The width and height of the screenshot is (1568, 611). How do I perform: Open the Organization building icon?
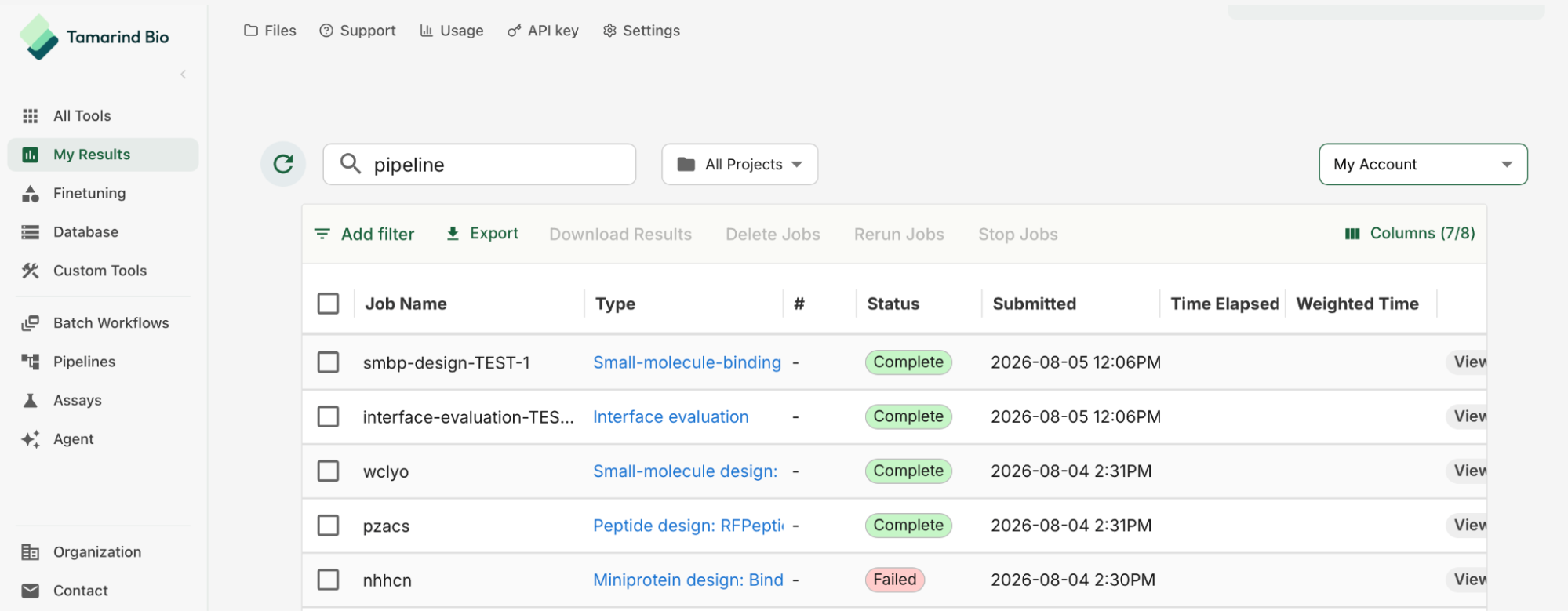click(31, 552)
